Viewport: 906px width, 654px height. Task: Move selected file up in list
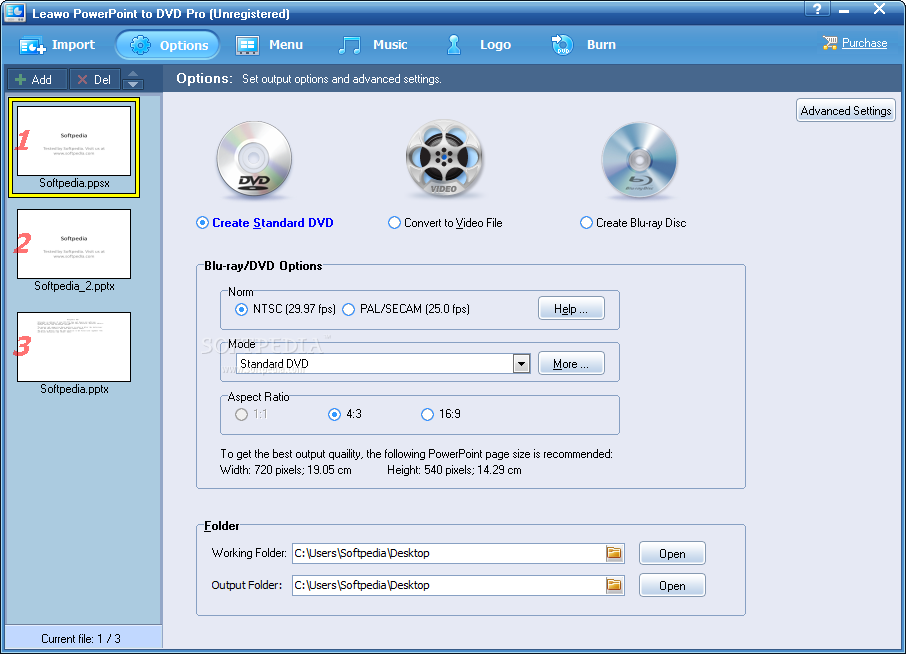pos(133,73)
